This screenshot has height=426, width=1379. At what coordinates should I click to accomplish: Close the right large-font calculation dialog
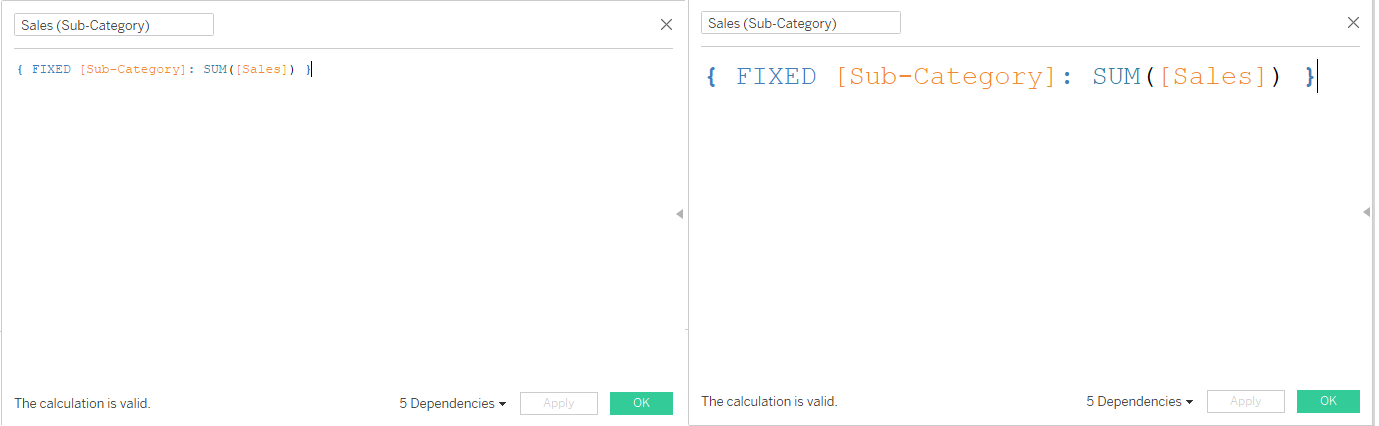coord(1354,23)
